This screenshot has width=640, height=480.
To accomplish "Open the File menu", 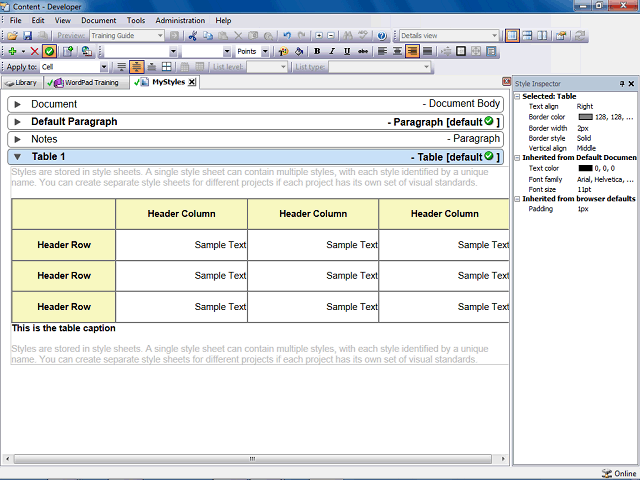I will tap(16, 20).
